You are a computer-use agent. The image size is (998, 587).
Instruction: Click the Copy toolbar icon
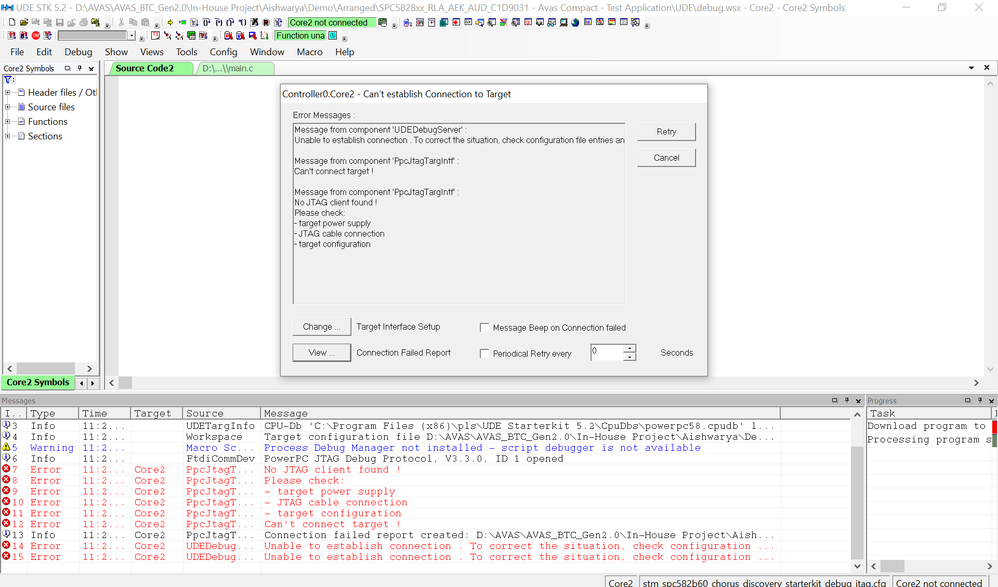point(133,22)
